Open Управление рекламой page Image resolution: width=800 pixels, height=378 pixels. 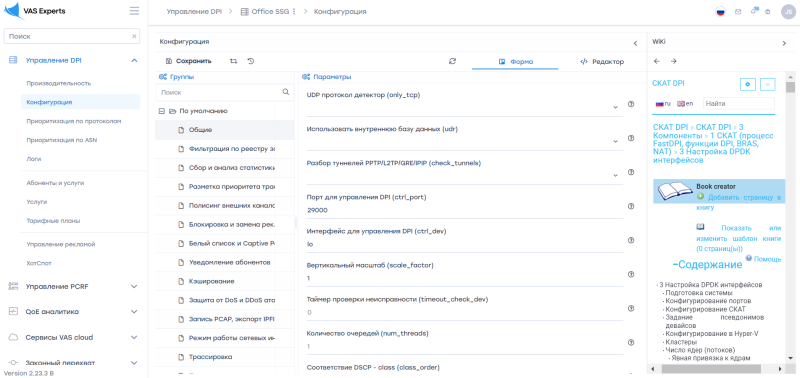tap(61, 244)
